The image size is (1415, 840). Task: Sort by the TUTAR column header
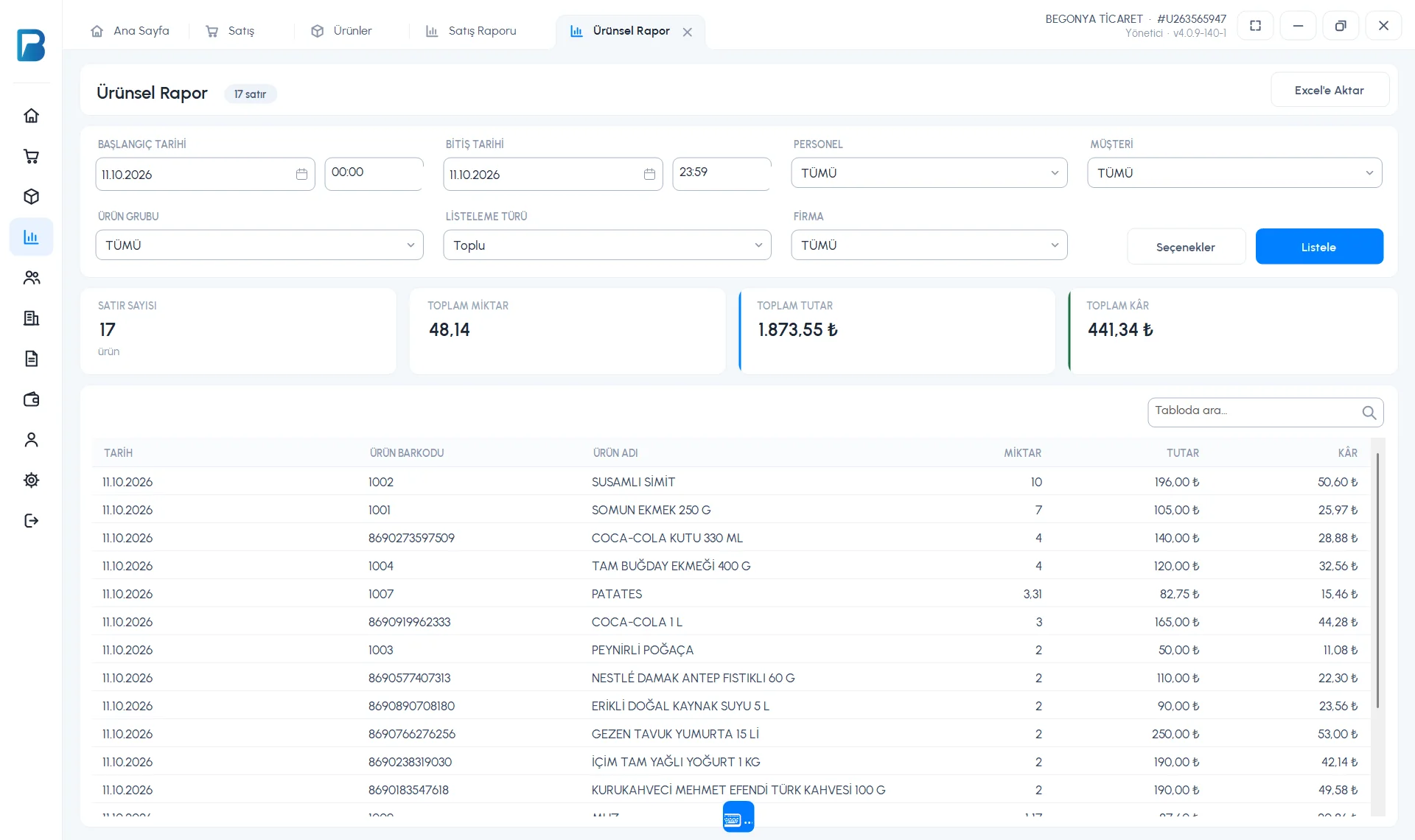click(x=1183, y=453)
